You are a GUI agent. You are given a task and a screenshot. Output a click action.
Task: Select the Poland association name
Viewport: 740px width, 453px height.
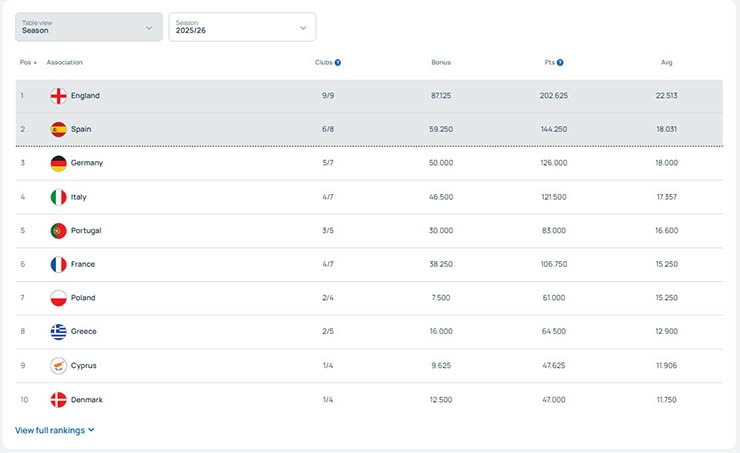pyautogui.click(x=83, y=298)
